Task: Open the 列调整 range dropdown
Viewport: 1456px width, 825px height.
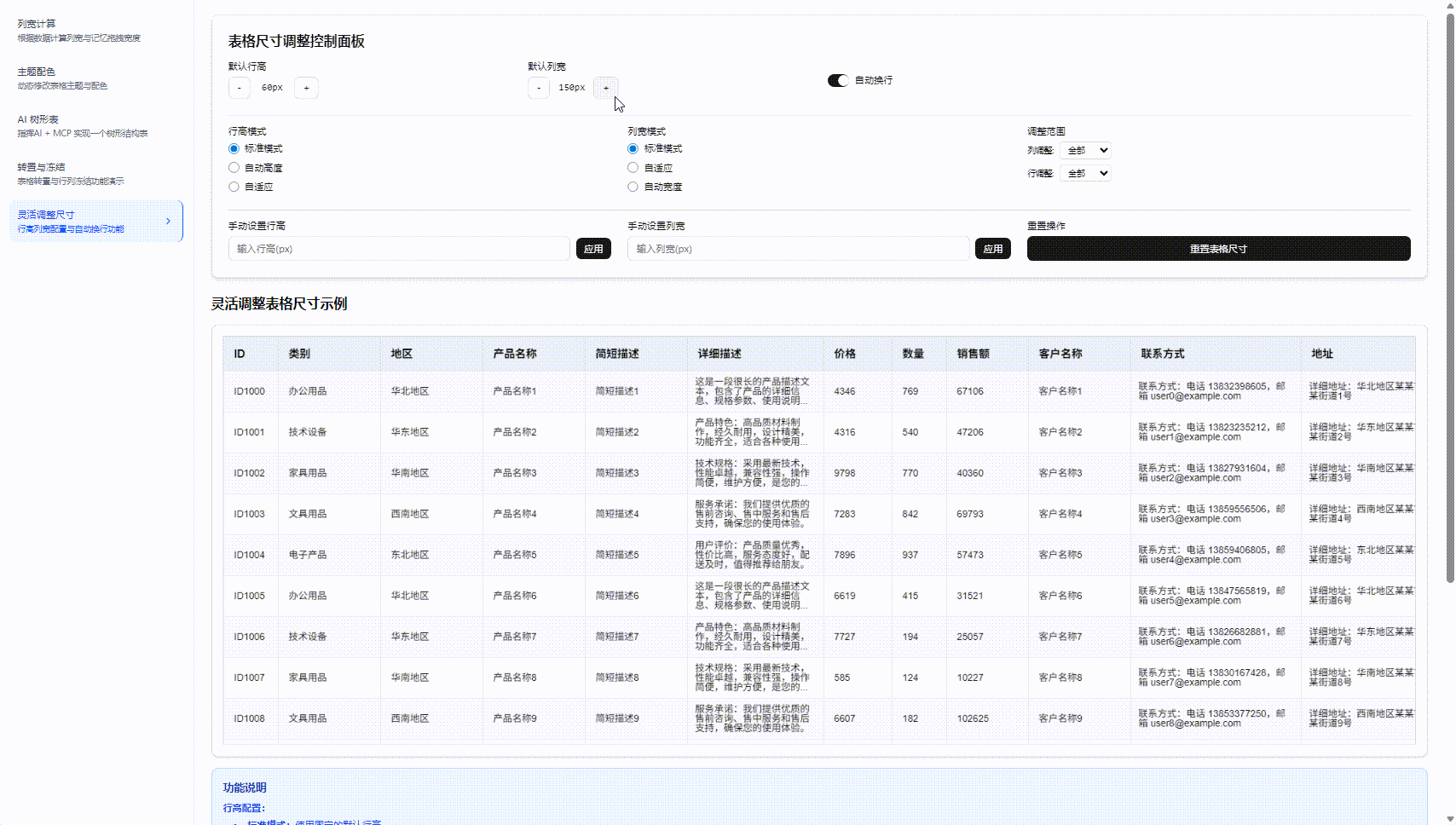Action: 1085,150
